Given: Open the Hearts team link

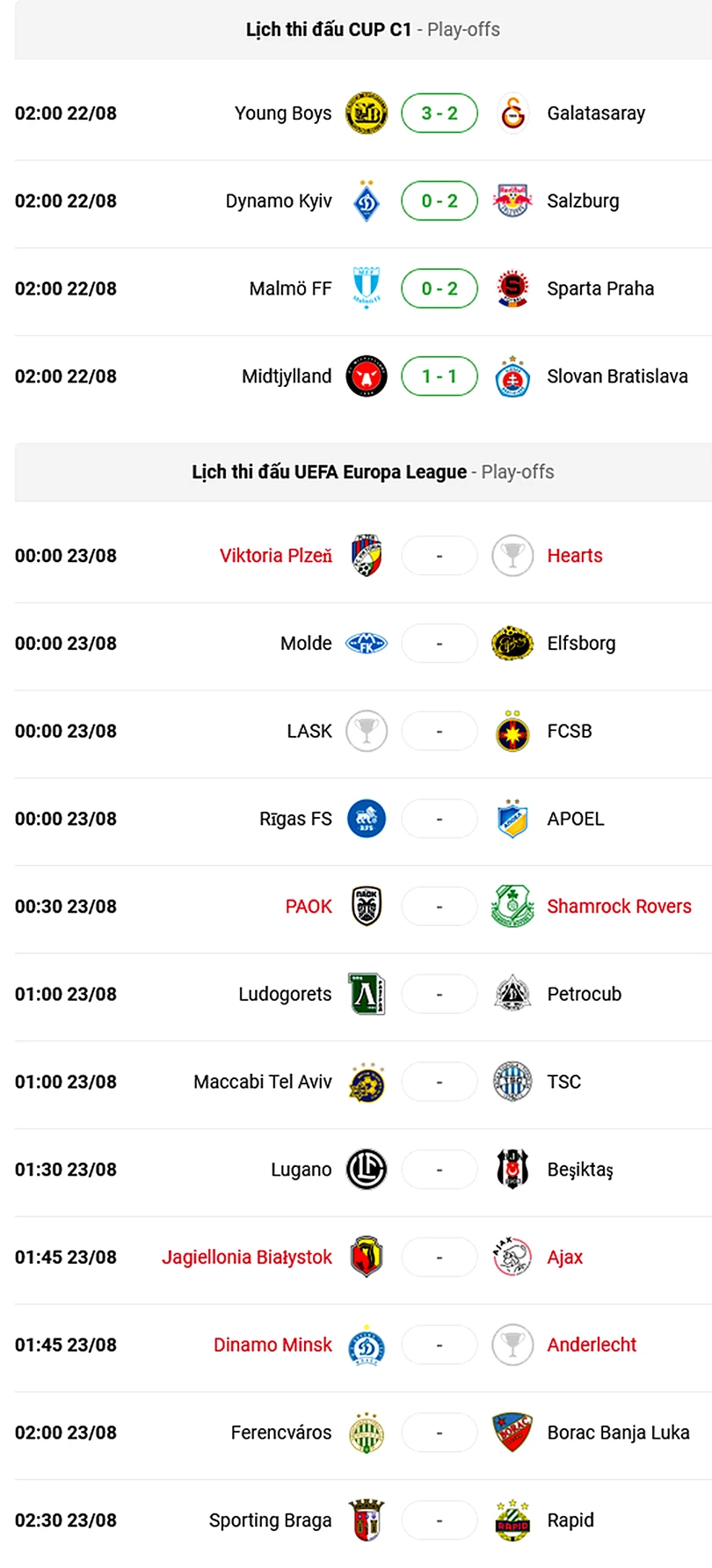Looking at the screenshot, I should (x=575, y=556).
